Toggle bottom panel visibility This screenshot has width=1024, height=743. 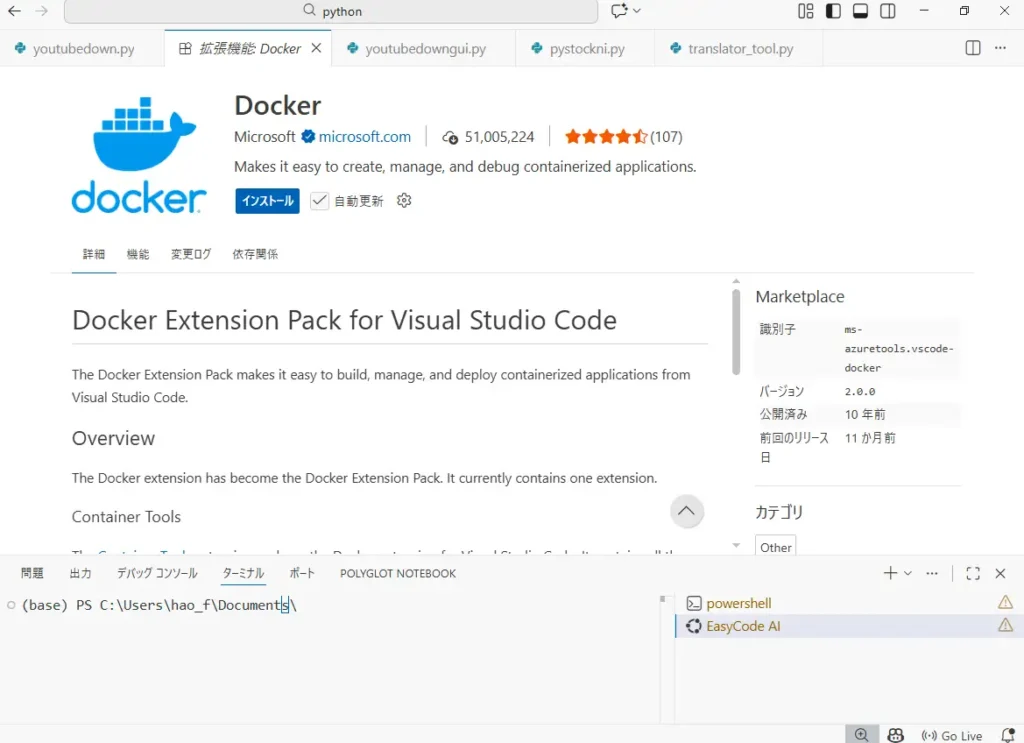pos(861,11)
